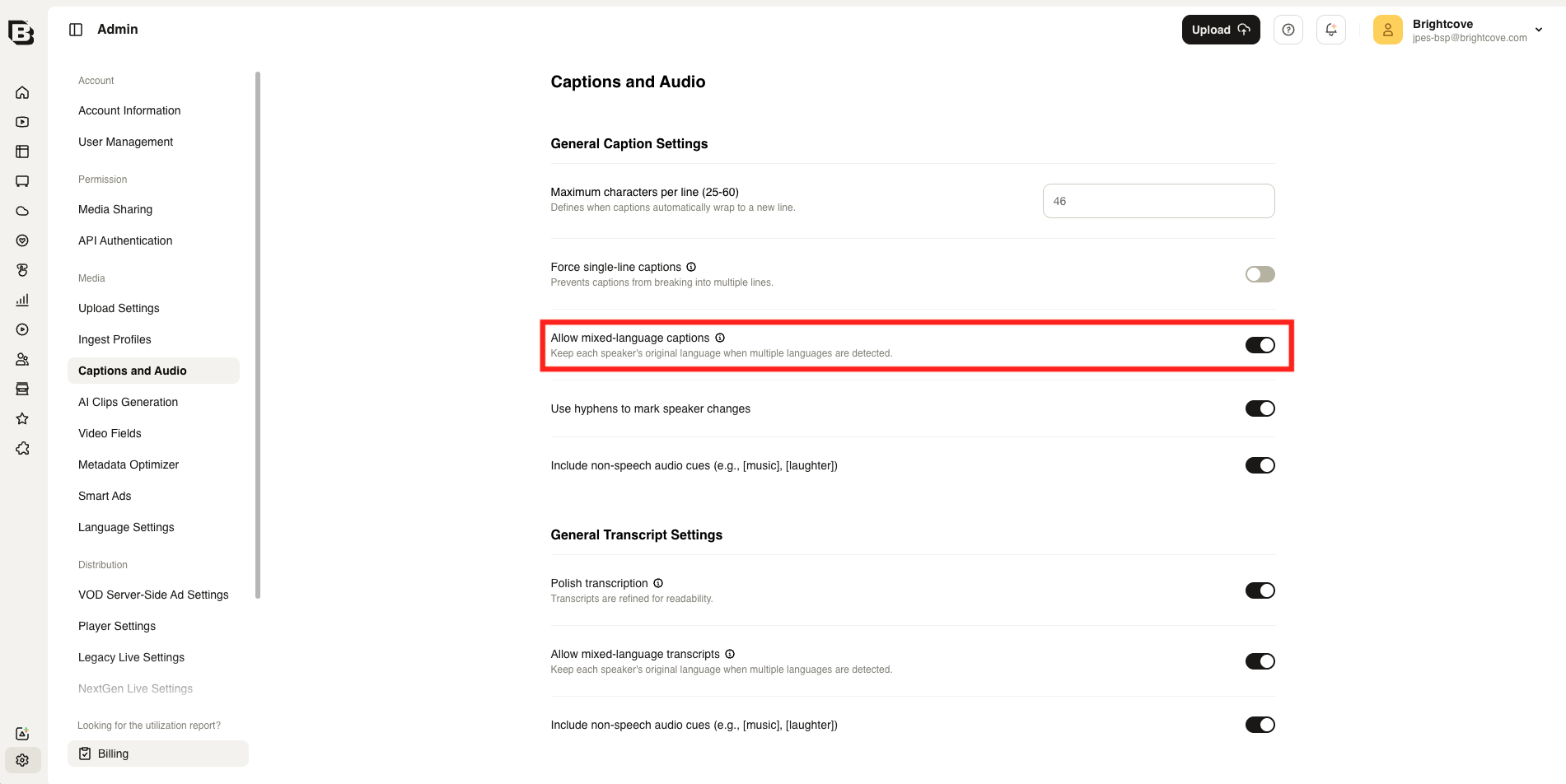
Task: Toggle caption non-speech audio cues switch
Action: [1260, 465]
